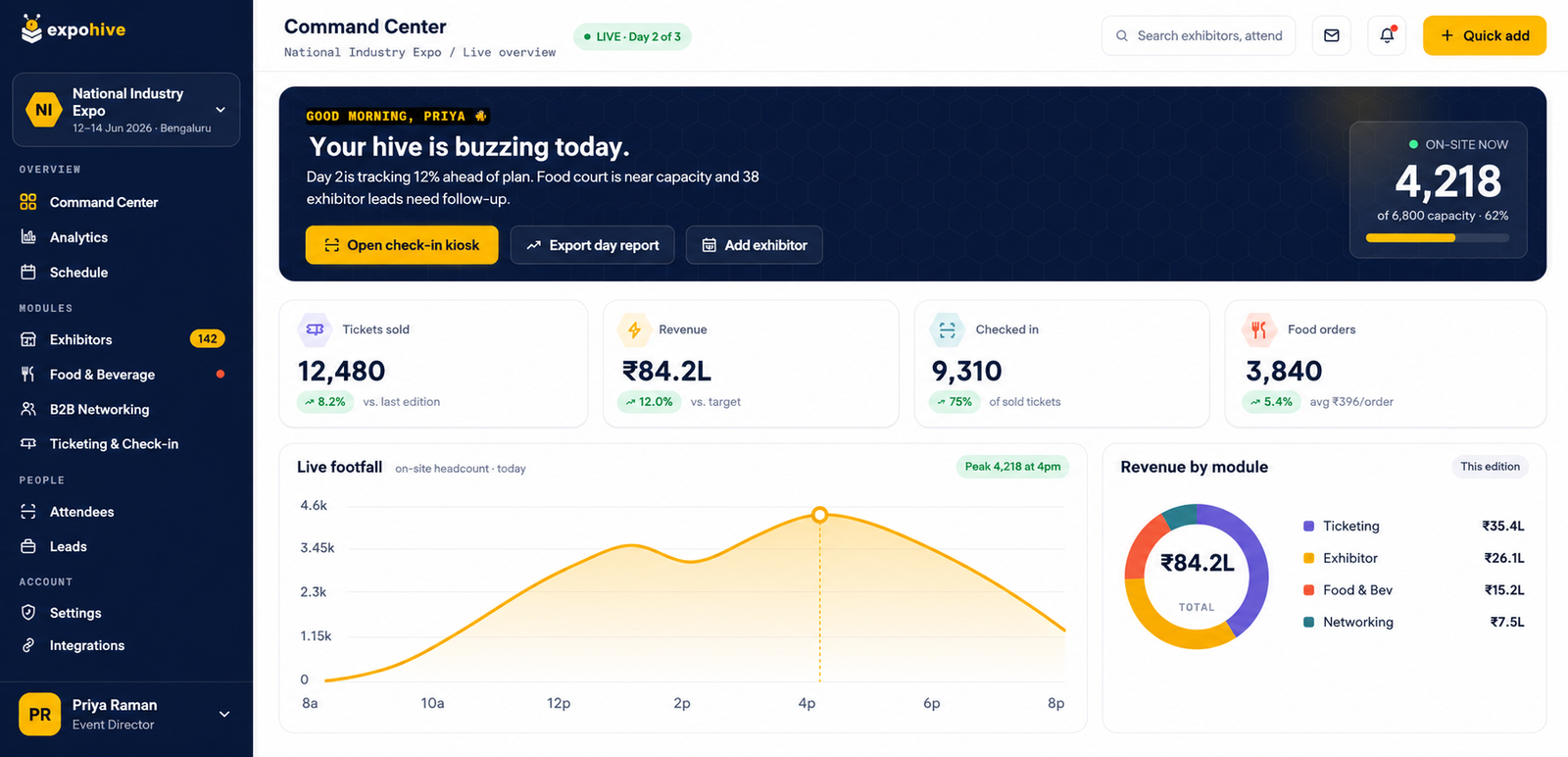1568x757 pixels.
Task: Click the Settings shield icon
Action: [x=28, y=613]
